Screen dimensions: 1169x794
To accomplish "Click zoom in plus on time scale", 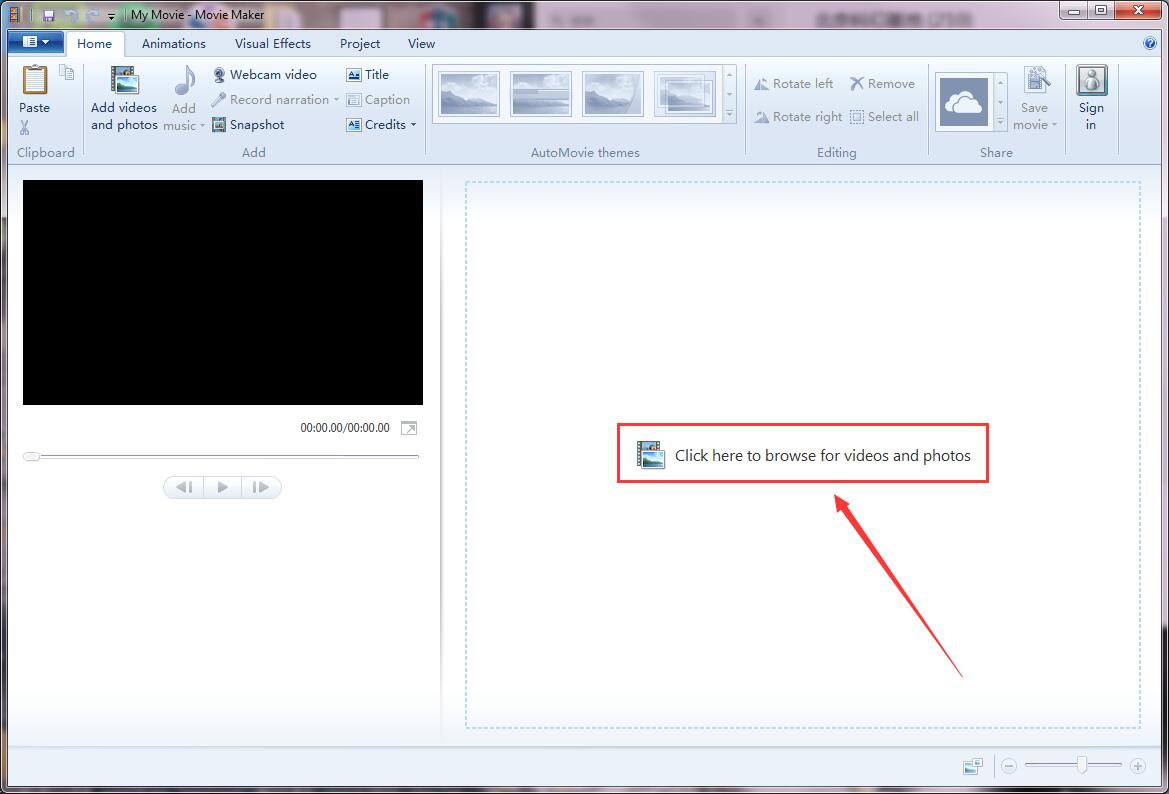I will pyautogui.click(x=1138, y=766).
